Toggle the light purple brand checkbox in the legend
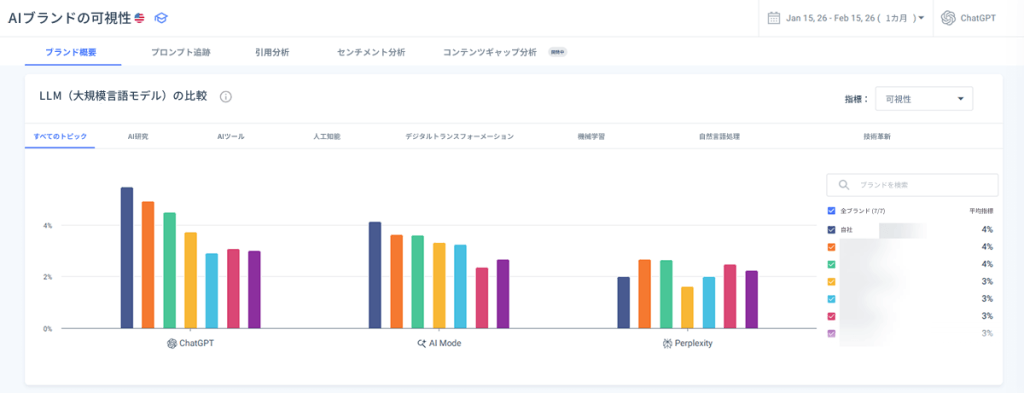Image resolution: width=1024 pixels, height=393 pixels. pyautogui.click(x=831, y=334)
